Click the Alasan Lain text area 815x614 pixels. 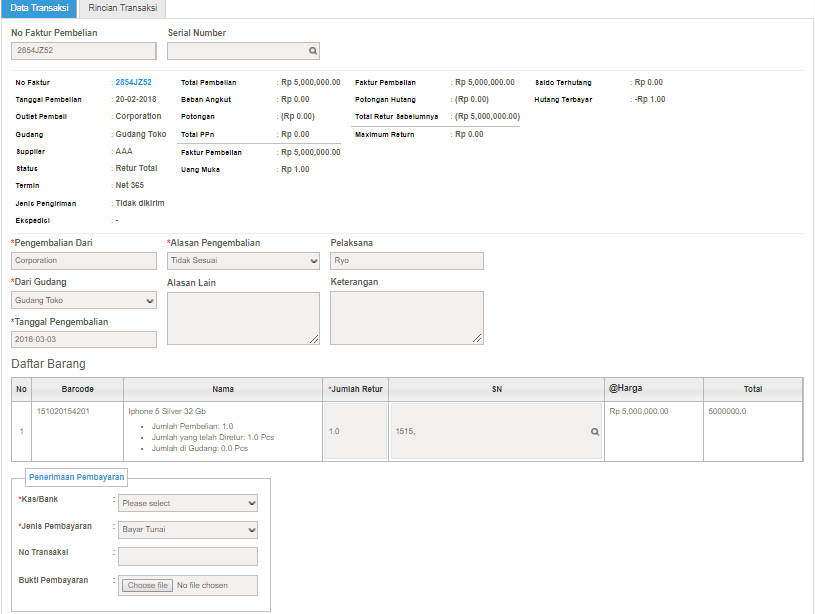[x=243, y=318]
